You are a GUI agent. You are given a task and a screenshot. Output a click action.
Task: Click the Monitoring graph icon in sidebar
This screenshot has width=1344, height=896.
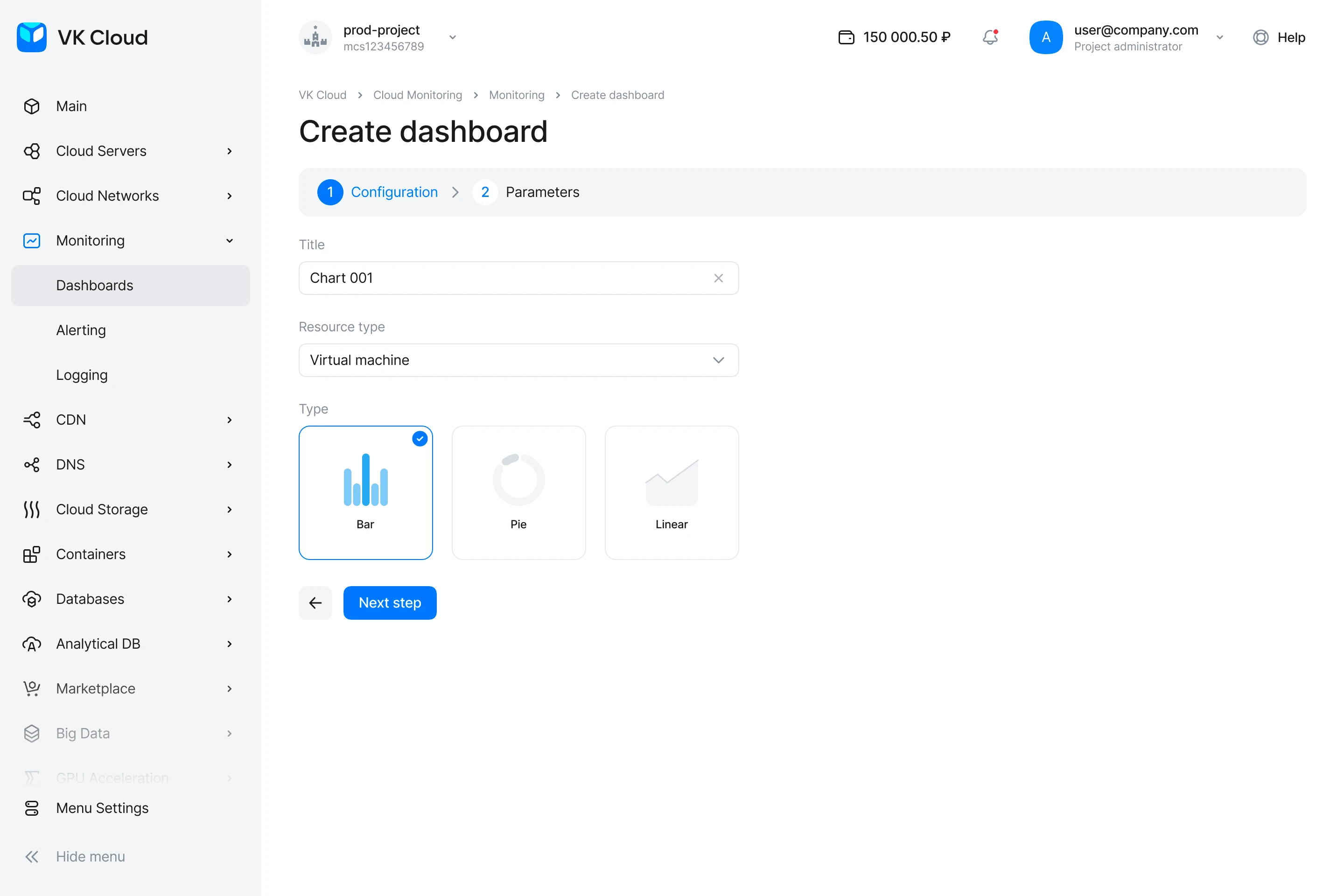click(x=31, y=241)
